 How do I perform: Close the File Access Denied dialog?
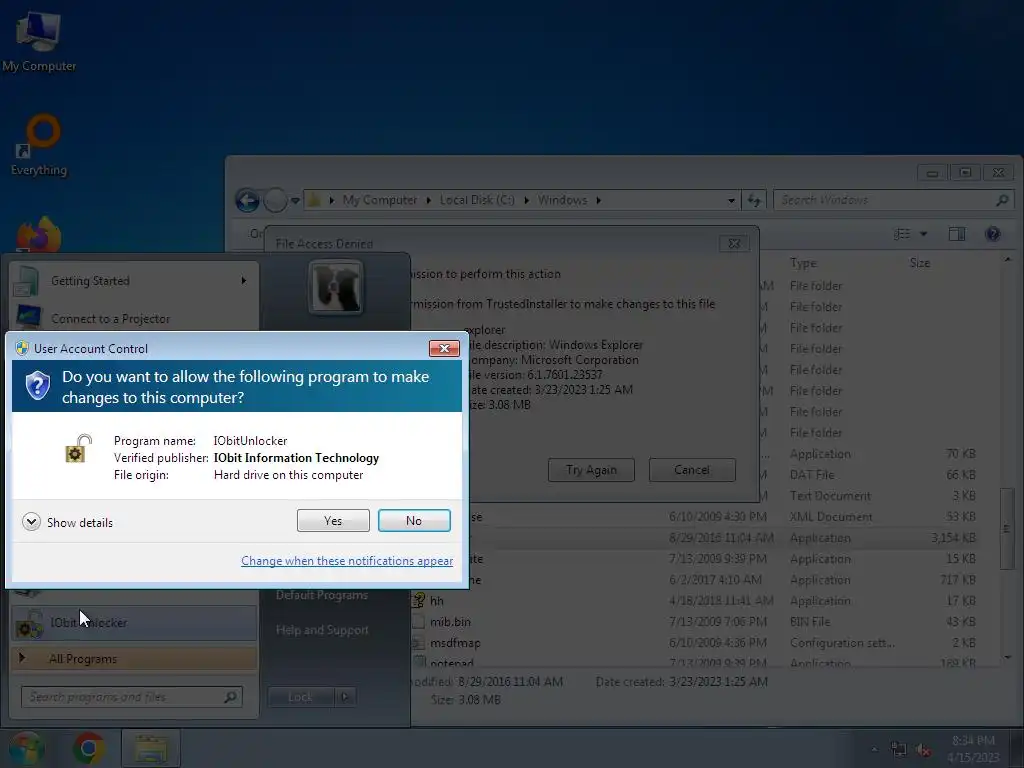pyautogui.click(x=734, y=244)
